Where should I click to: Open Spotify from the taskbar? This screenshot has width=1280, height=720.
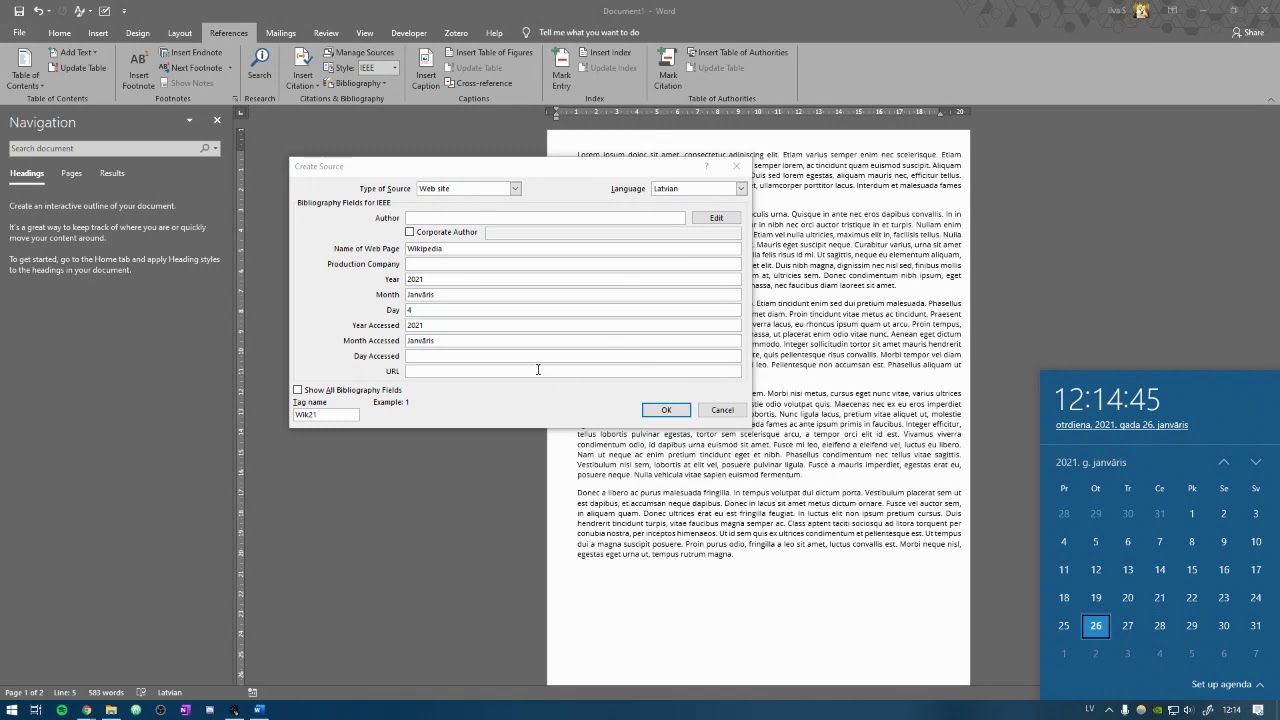(61, 710)
